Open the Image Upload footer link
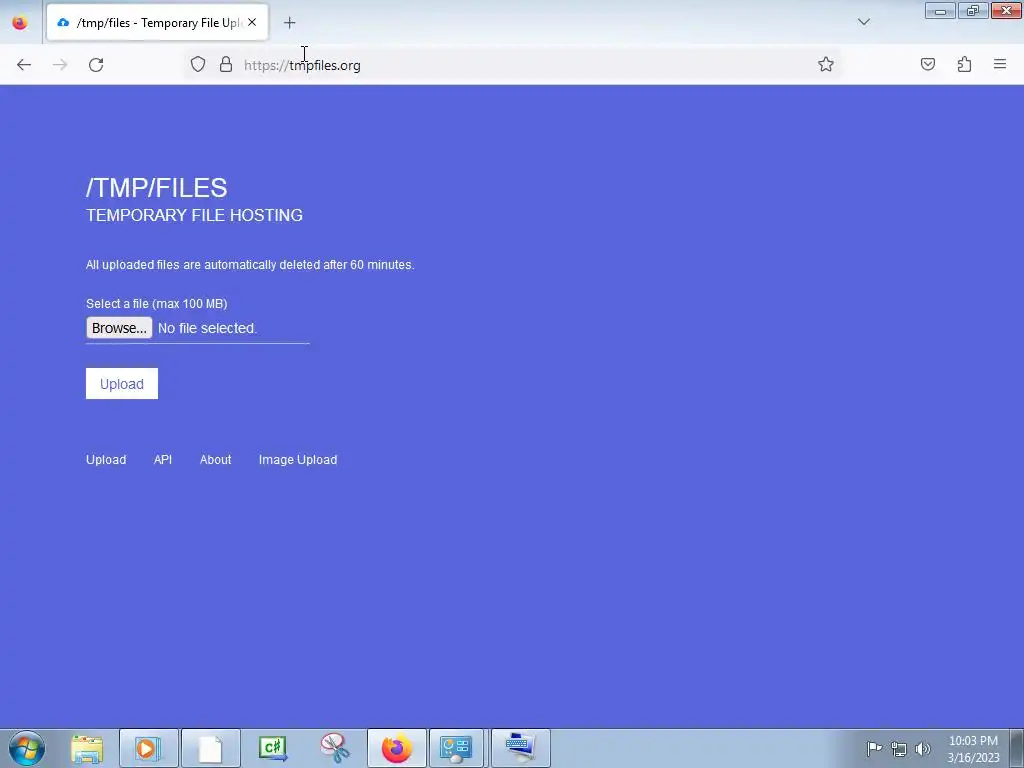The height and width of the screenshot is (768, 1024). click(x=298, y=460)
